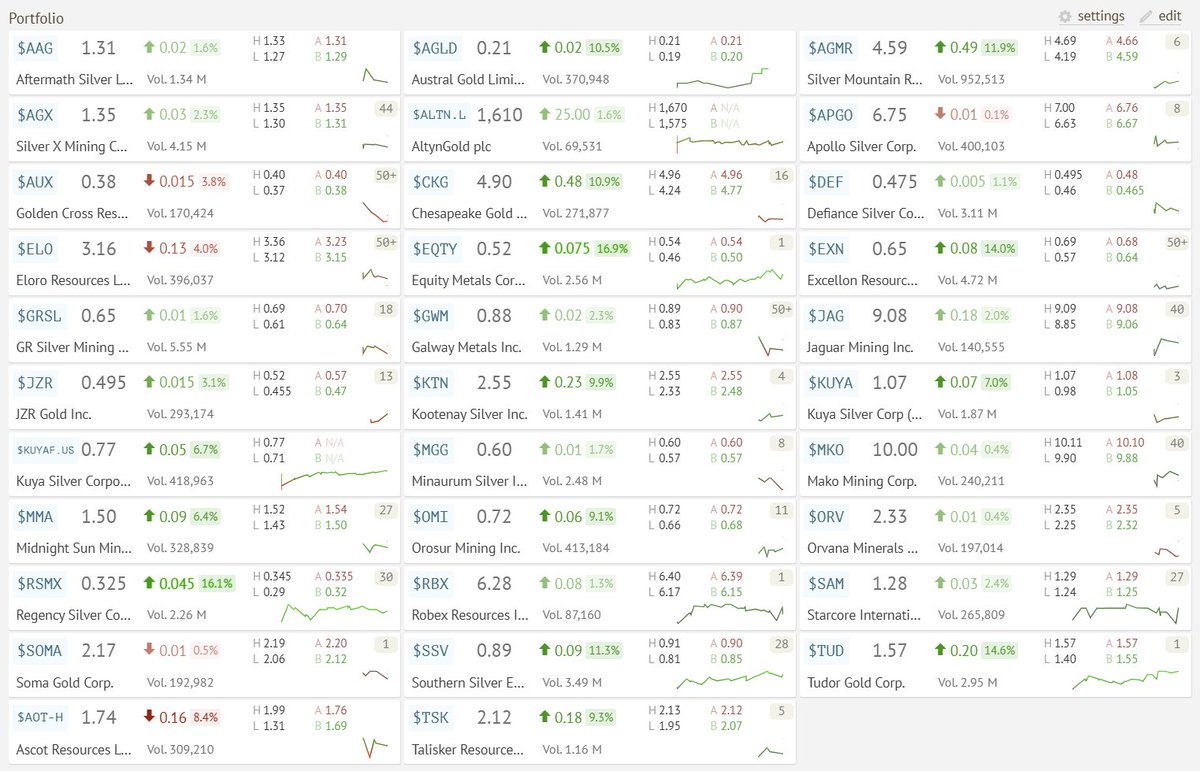The image size is (1200, 771).
Task: Click the Portfolio title
Action: point(35,17)
